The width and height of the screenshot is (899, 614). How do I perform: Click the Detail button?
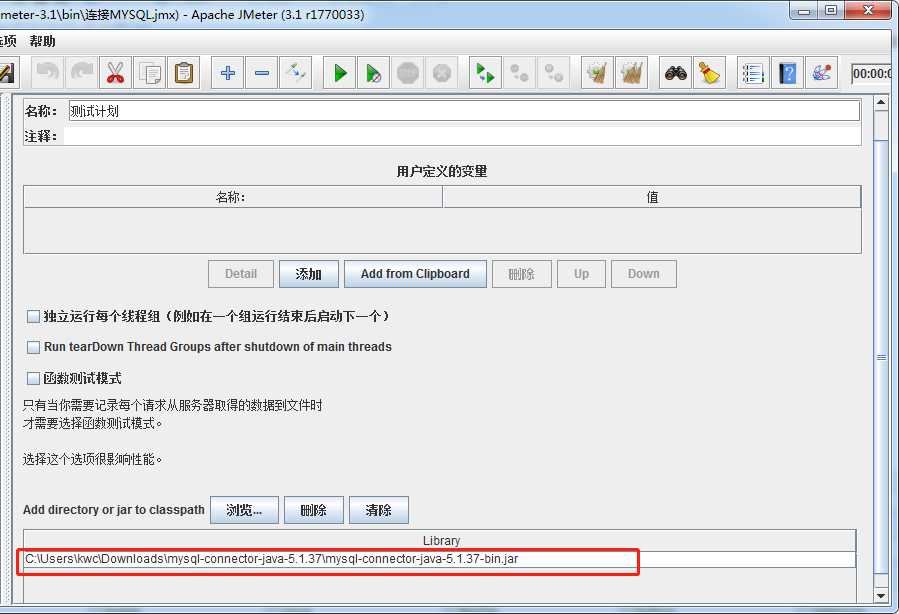click(x=241, y=274)
